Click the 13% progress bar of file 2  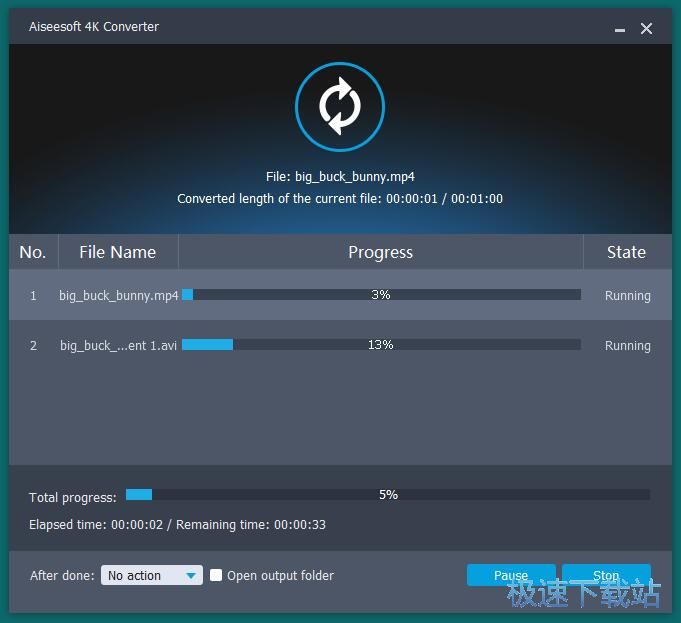tap(381, 345)
